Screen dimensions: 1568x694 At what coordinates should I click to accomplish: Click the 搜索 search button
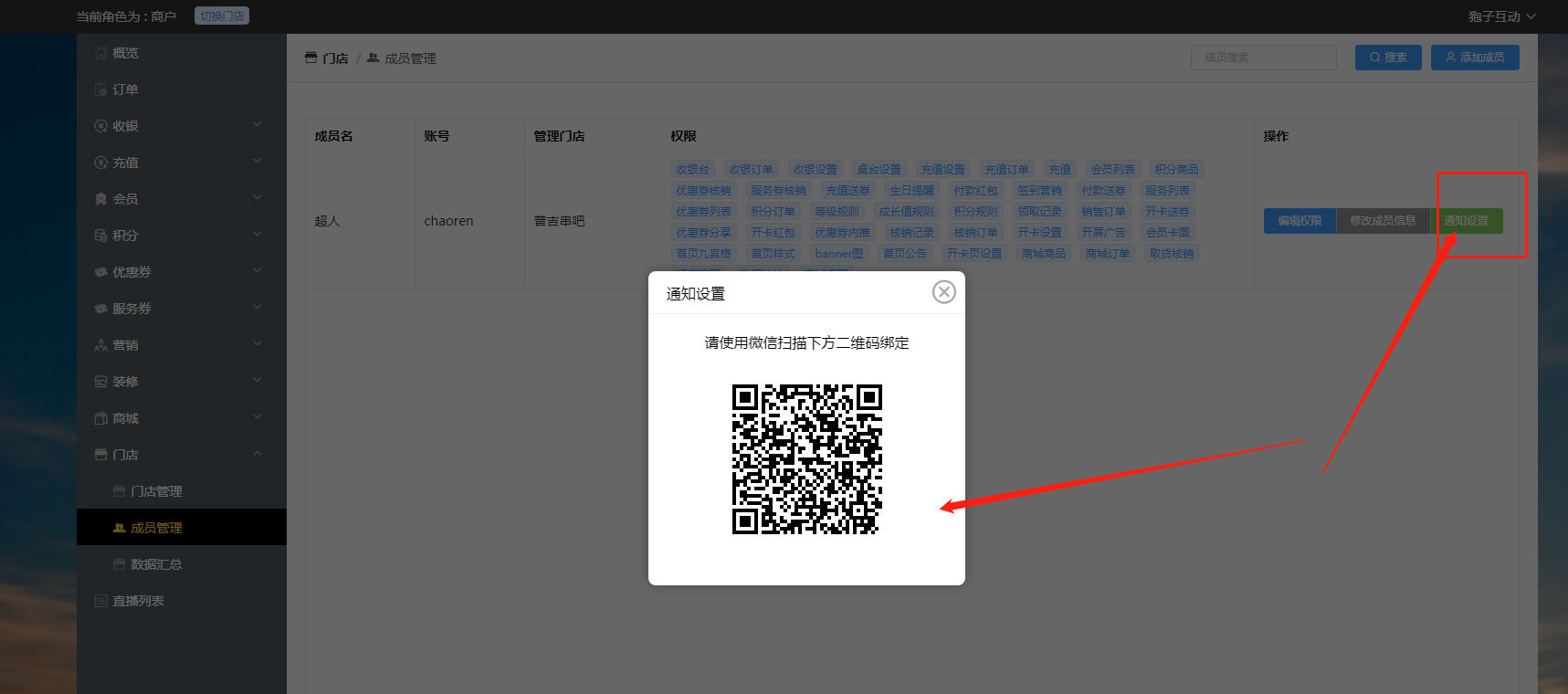pos(1388,58)
